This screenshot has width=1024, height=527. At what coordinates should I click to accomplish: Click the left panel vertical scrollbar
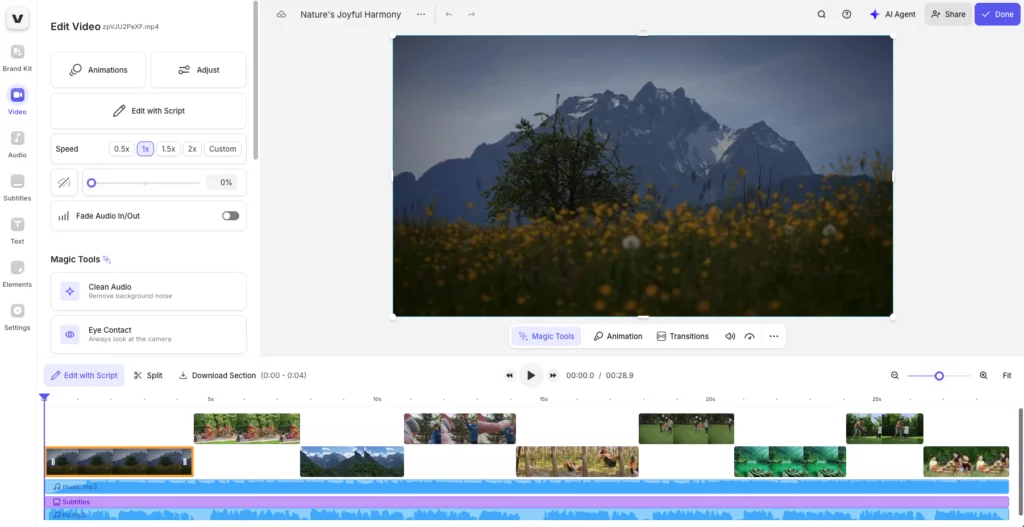[x=256, y=80]
